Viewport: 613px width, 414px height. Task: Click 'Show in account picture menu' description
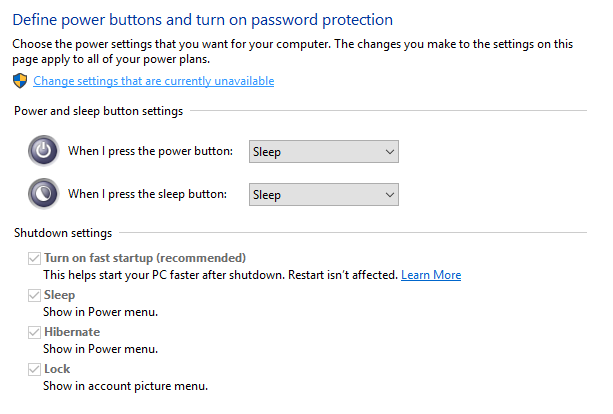click(x=125, y=386)
